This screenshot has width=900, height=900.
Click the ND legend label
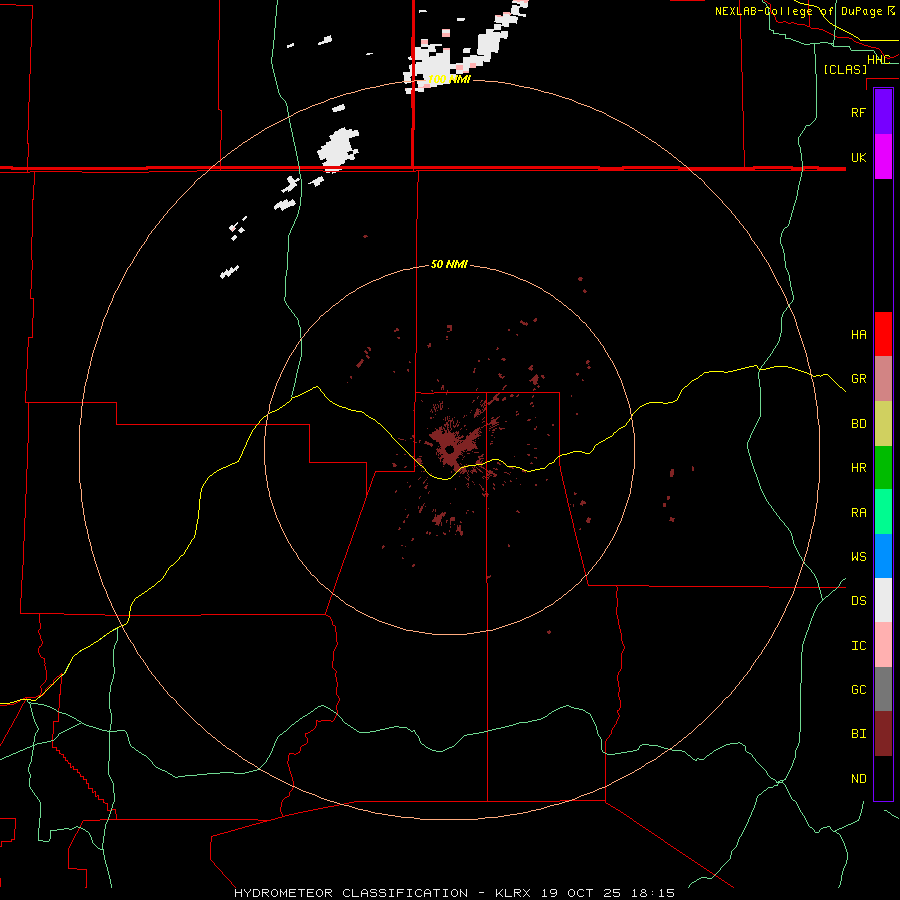pyautogui.click(x=858, y=779)
